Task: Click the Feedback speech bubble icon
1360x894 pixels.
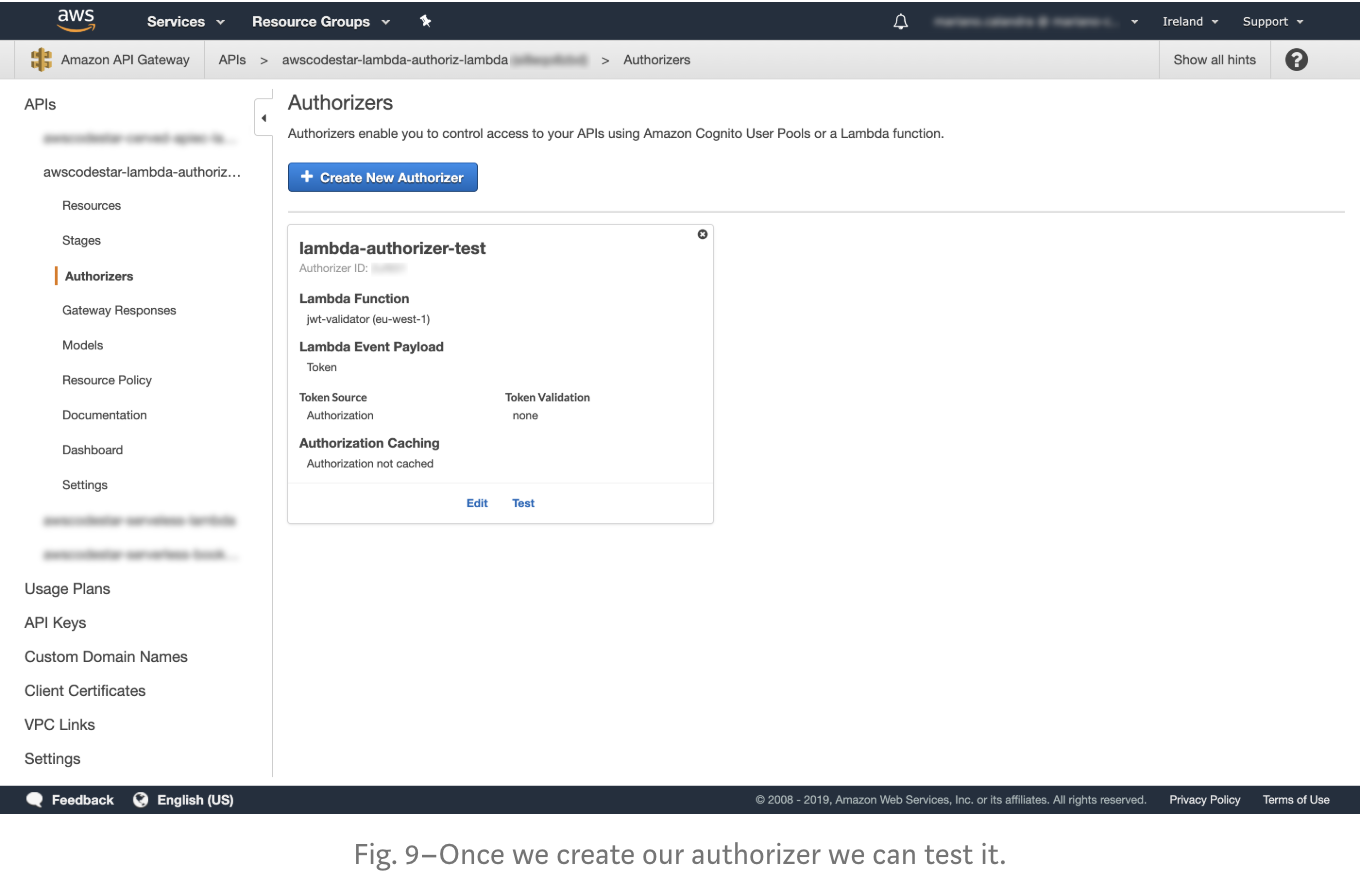Action: click(35, 800)
